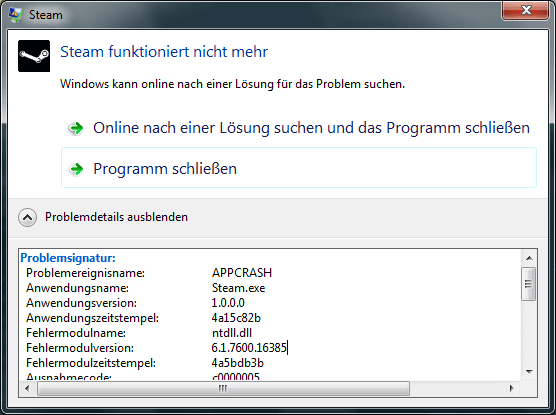Choose Online nach einer Lösung suchen option
Image resolution: width=556 pixels, height=415 pixels.
tap(299, 128)
